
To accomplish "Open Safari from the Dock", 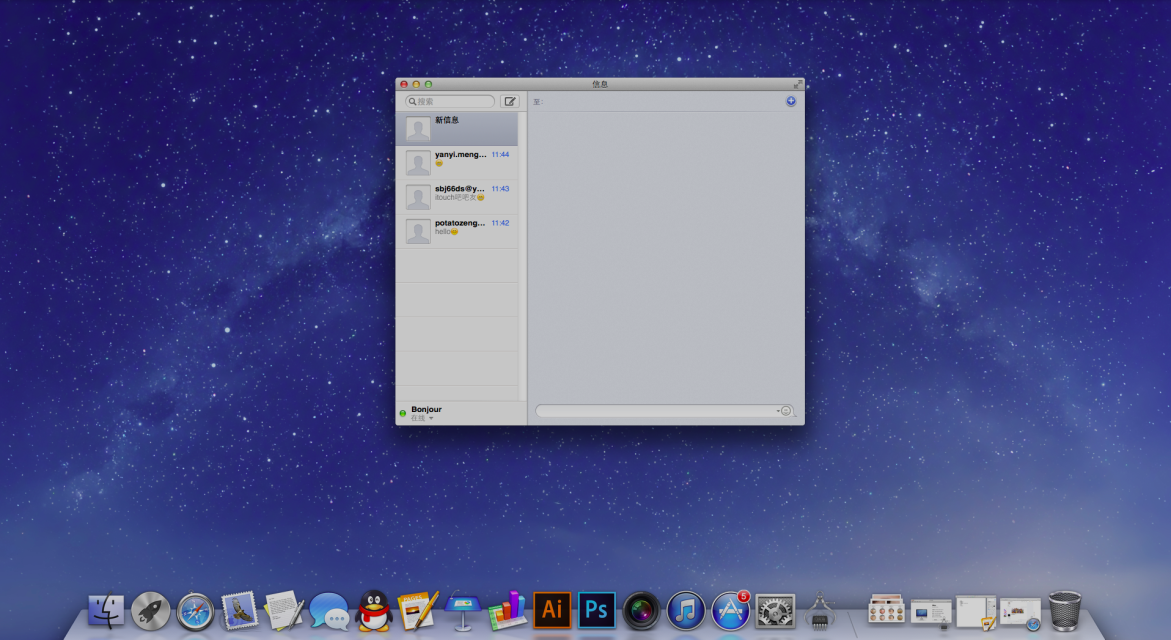I will pos(196,611).
